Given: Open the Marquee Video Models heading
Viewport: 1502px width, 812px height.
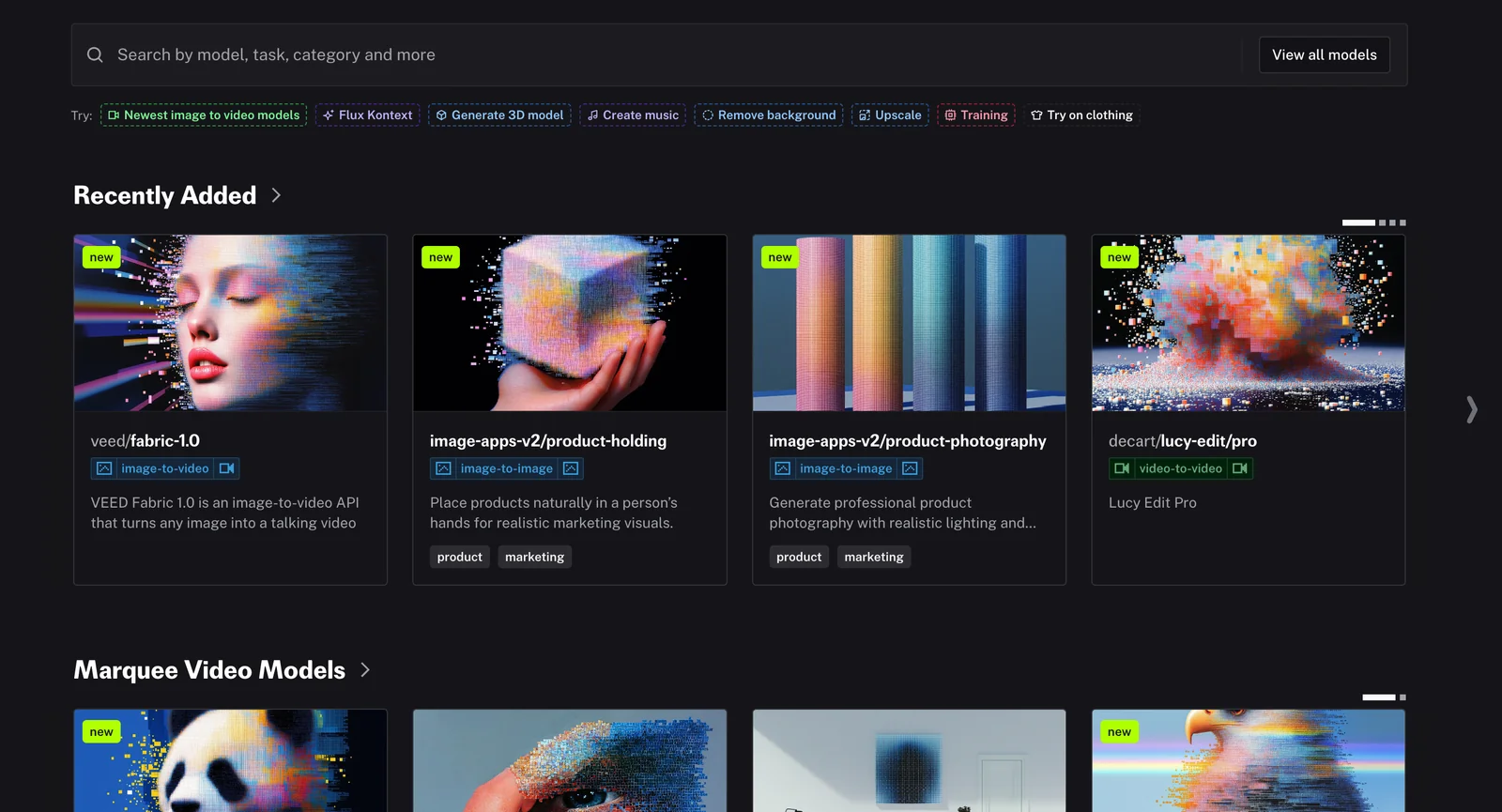Looking at the screenshot, I should point(209,670).
